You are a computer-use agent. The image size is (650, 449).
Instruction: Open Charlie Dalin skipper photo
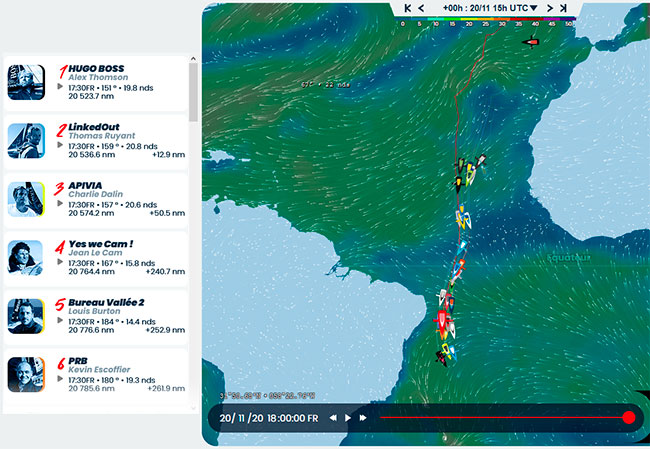click(x=26, y=199)
